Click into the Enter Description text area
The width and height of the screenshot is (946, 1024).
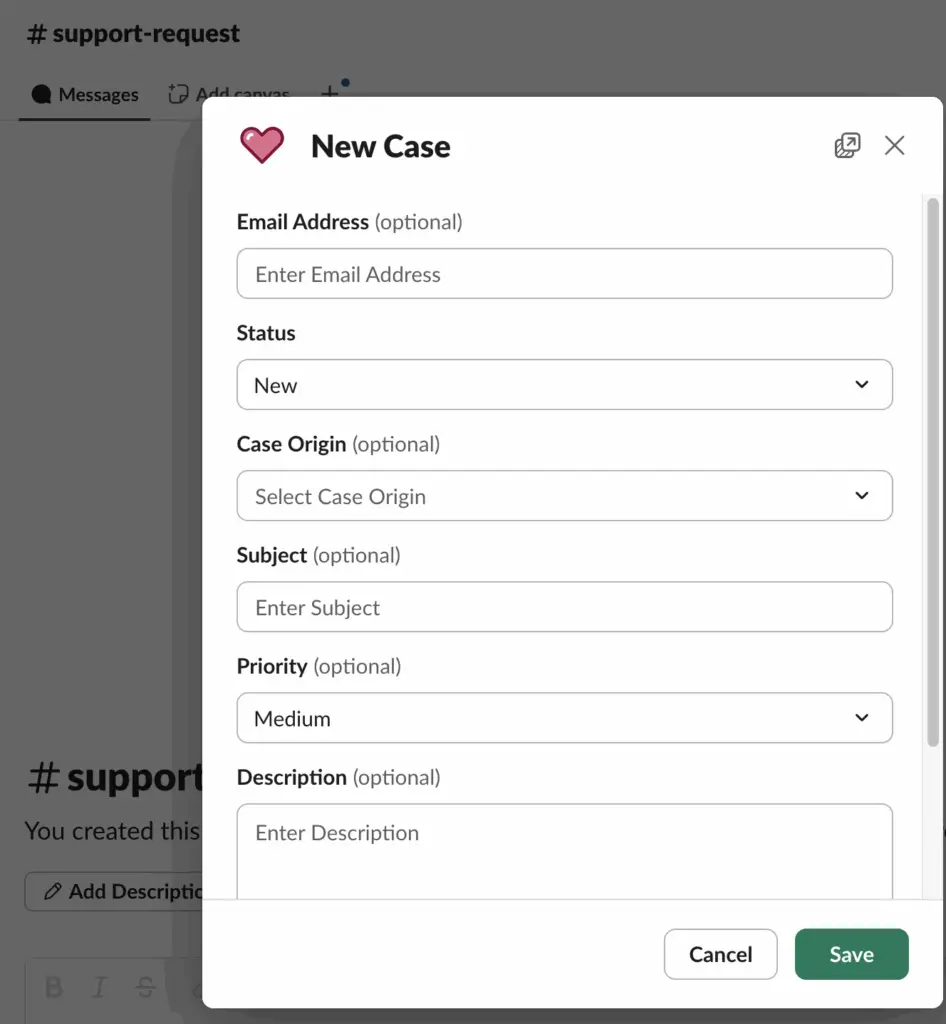(565, 851)
